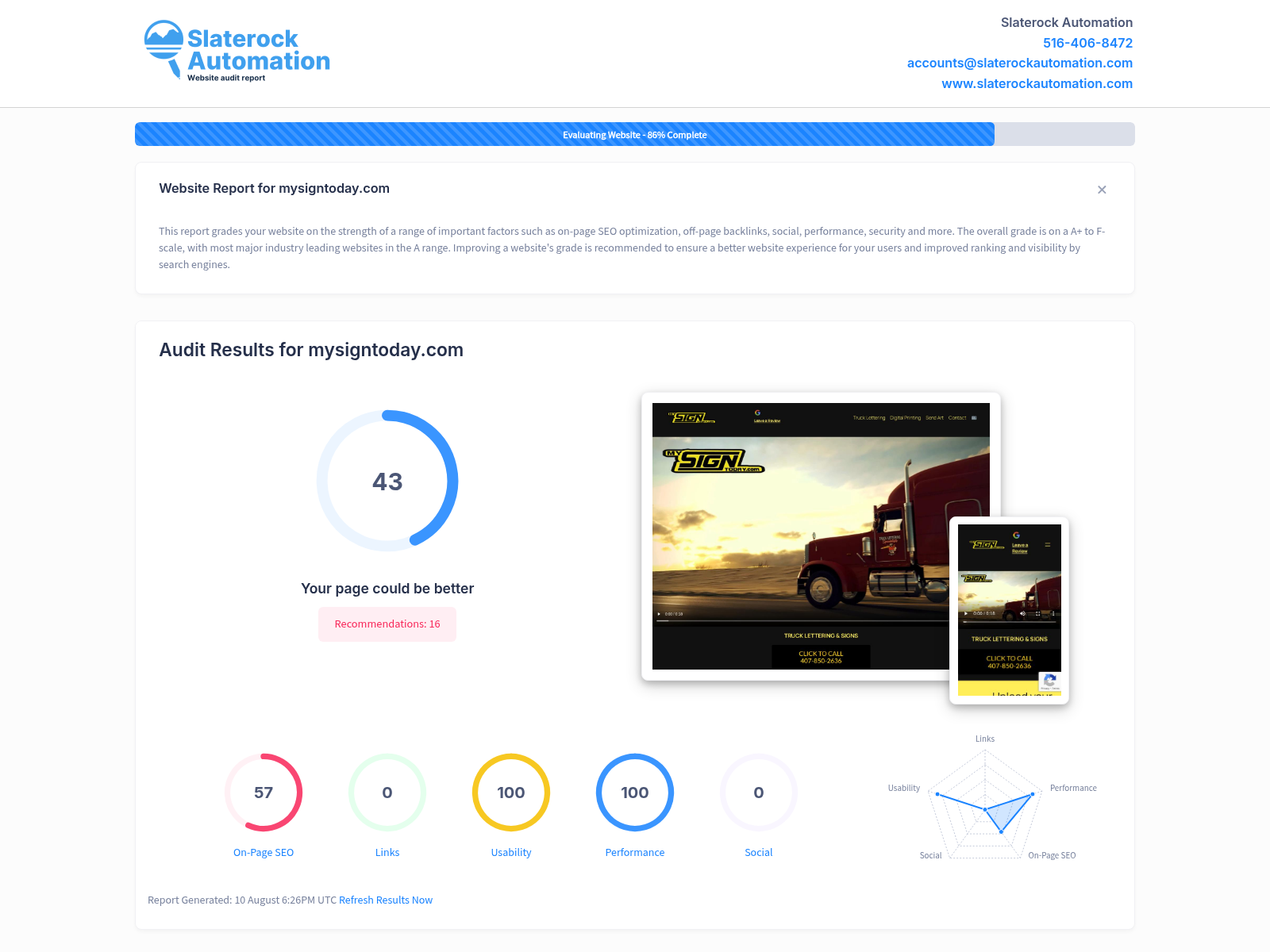Click the Social label on radar chart
The image size is (1270, 952).
930,855
